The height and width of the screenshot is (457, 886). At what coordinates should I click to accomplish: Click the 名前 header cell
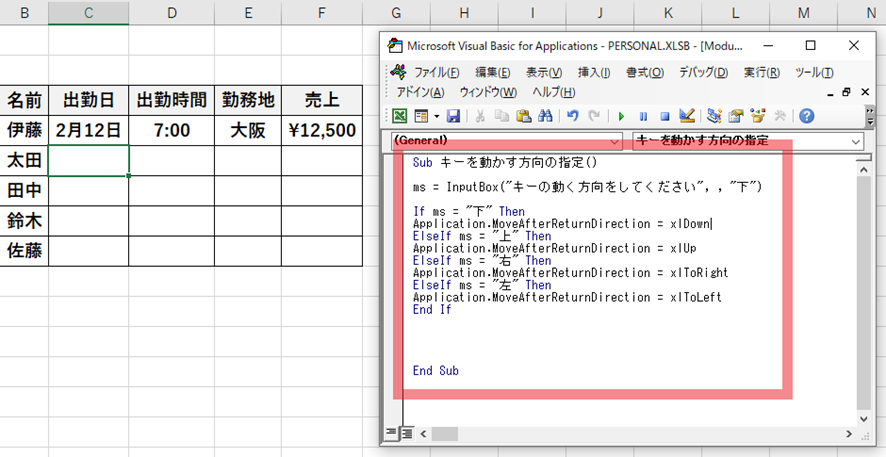pyautogui.click(x=24, y=101)
